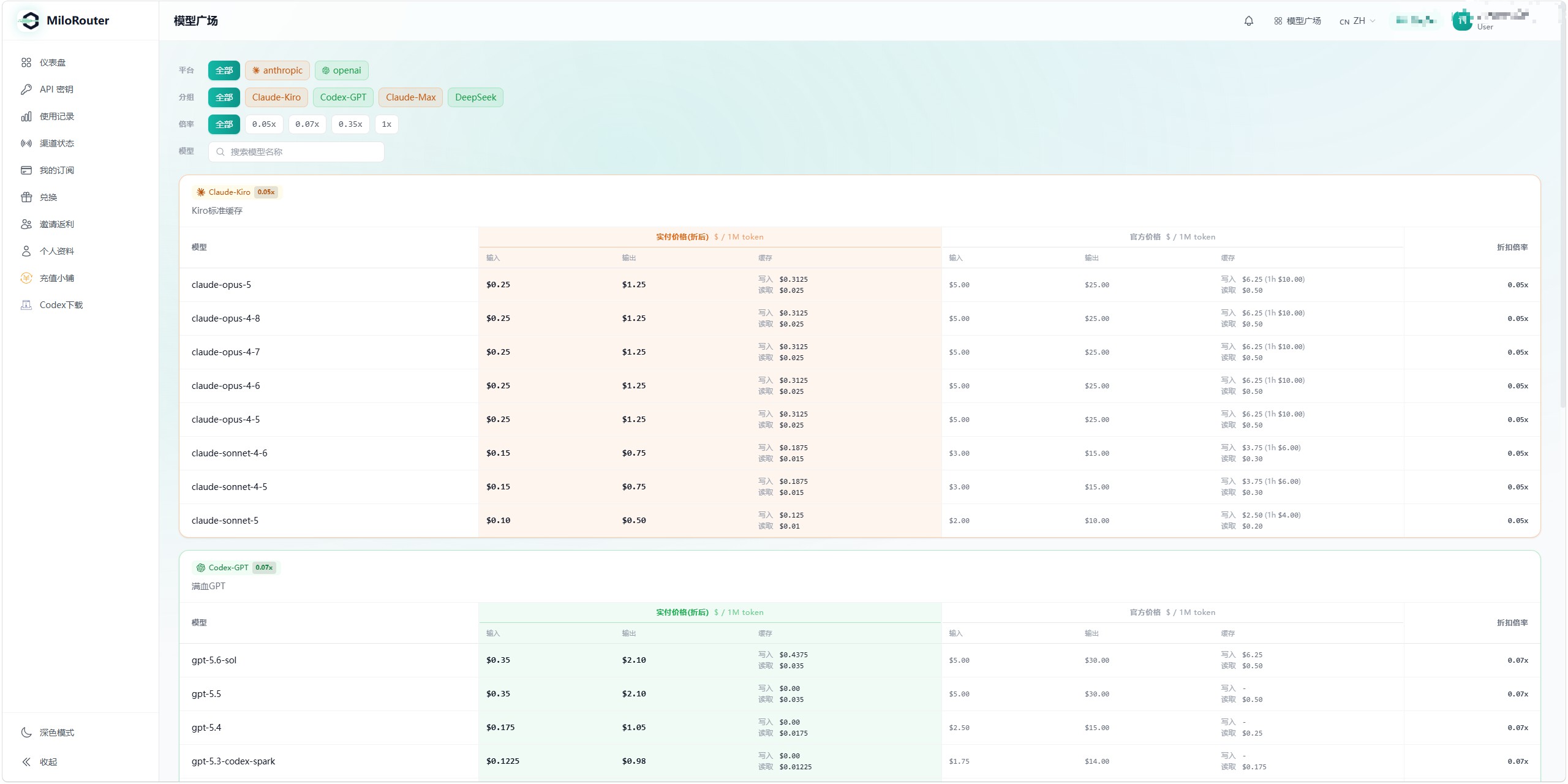
Task: Select 全部 in the 分组 filter
Action: [x=224, y=97]
